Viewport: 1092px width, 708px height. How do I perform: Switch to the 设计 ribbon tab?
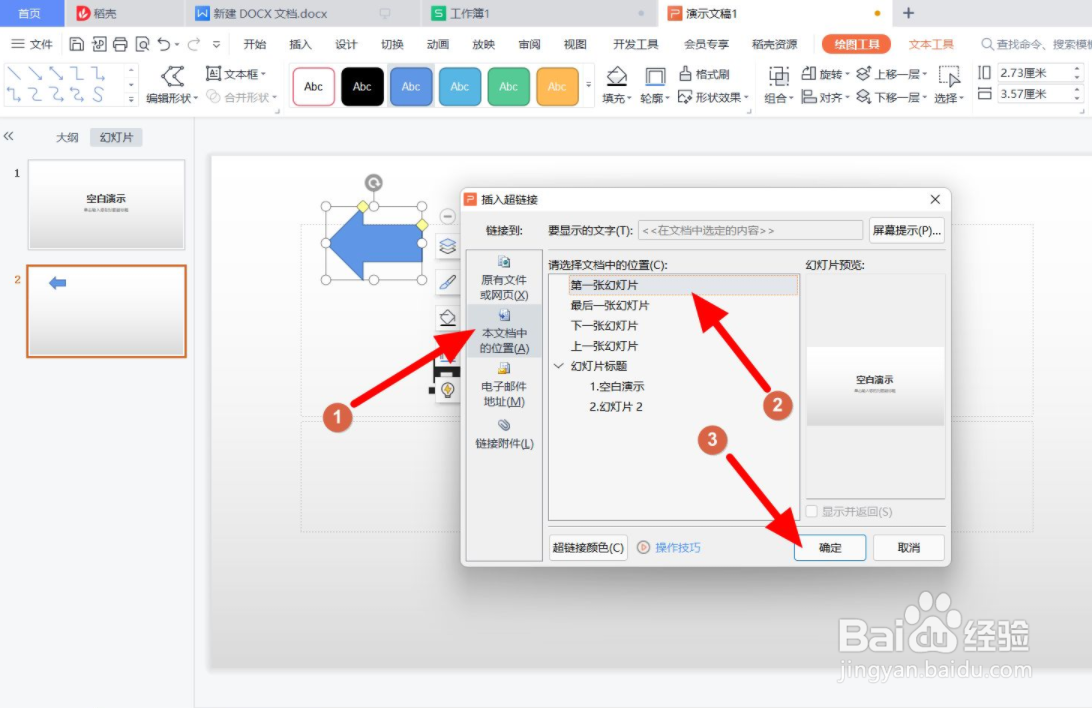pyautogui.click(x=346, y=45)
